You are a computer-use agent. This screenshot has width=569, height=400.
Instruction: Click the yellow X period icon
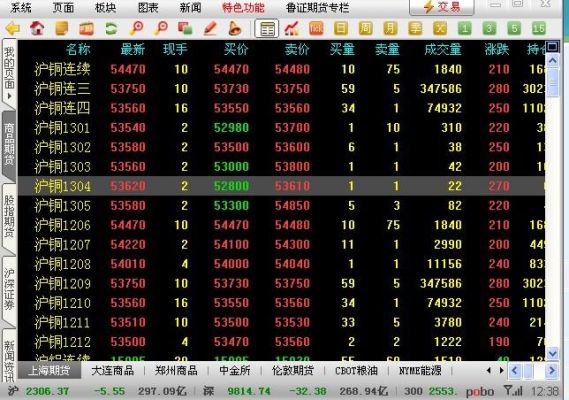(x=439, y=28)
